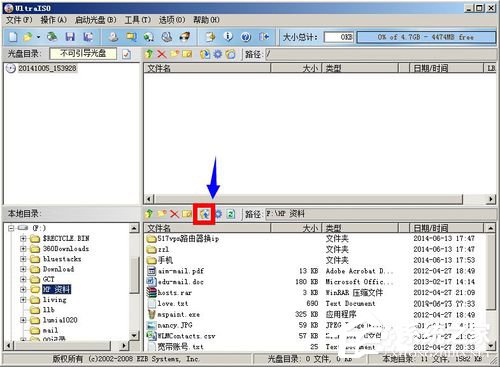The height and width of the screenshot is (367, 500).
Task: Create new folder in local directory toolbar
Action: pyautogui.click(x=162, y=214)
